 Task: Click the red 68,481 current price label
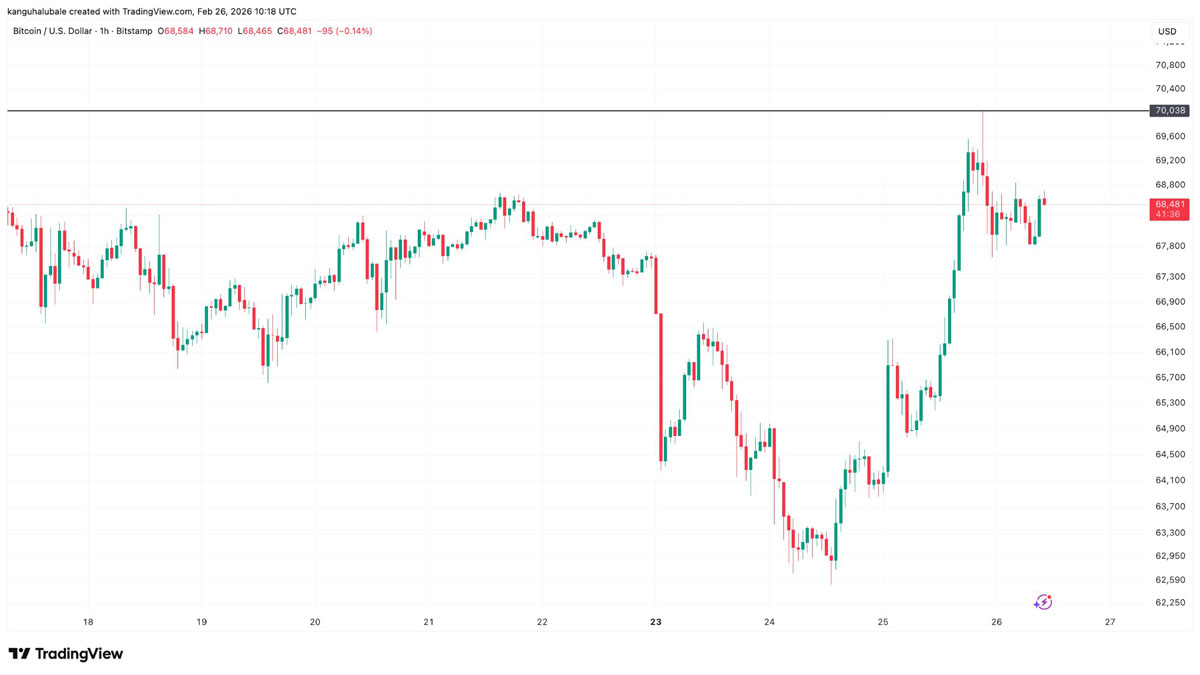pos(1169,204)
